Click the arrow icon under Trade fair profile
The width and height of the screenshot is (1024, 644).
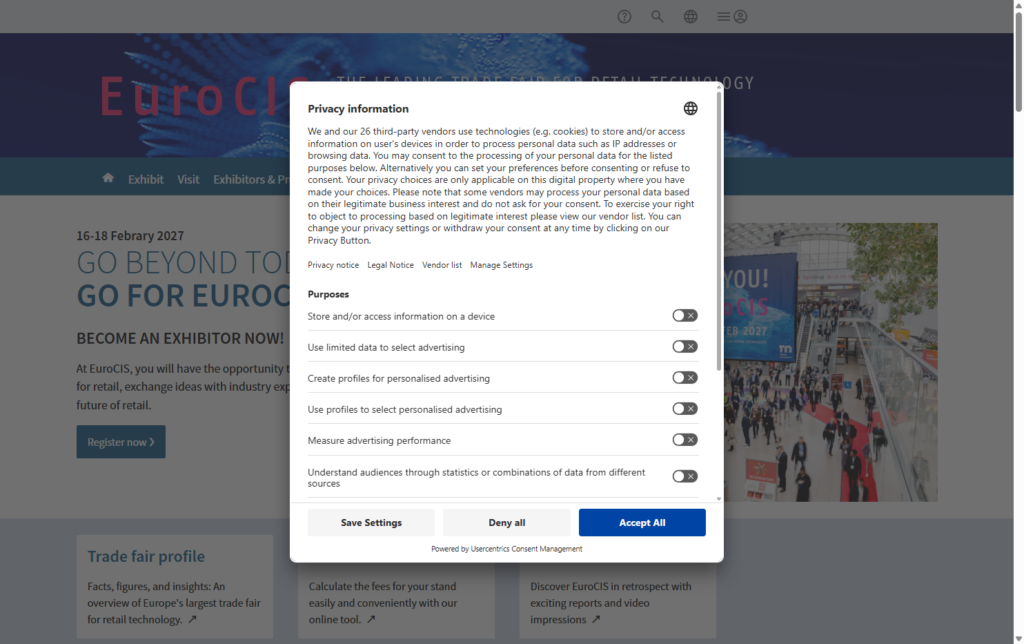tap(192, 620)
